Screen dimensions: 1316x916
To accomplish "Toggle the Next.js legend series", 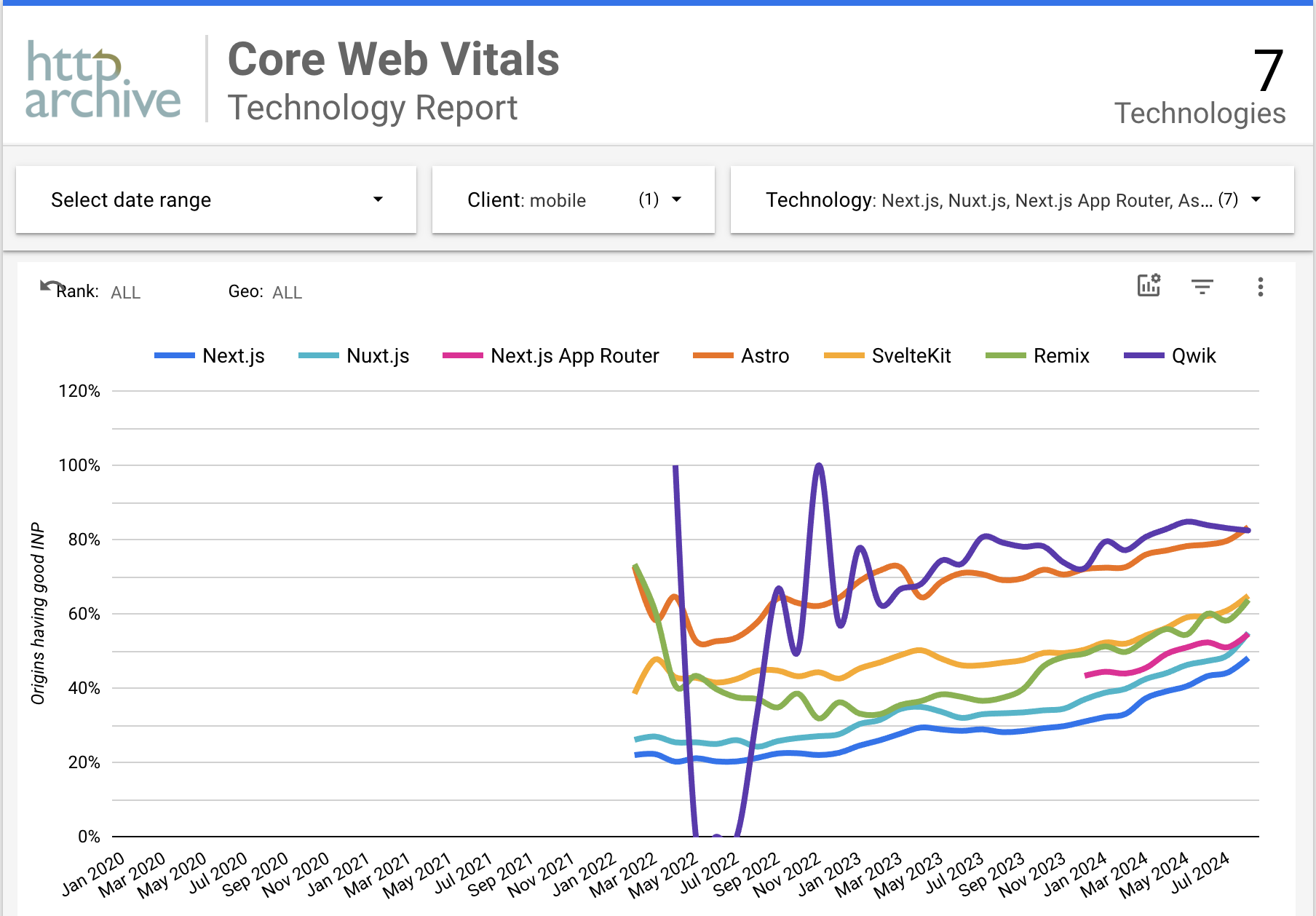I will (210, 355).
